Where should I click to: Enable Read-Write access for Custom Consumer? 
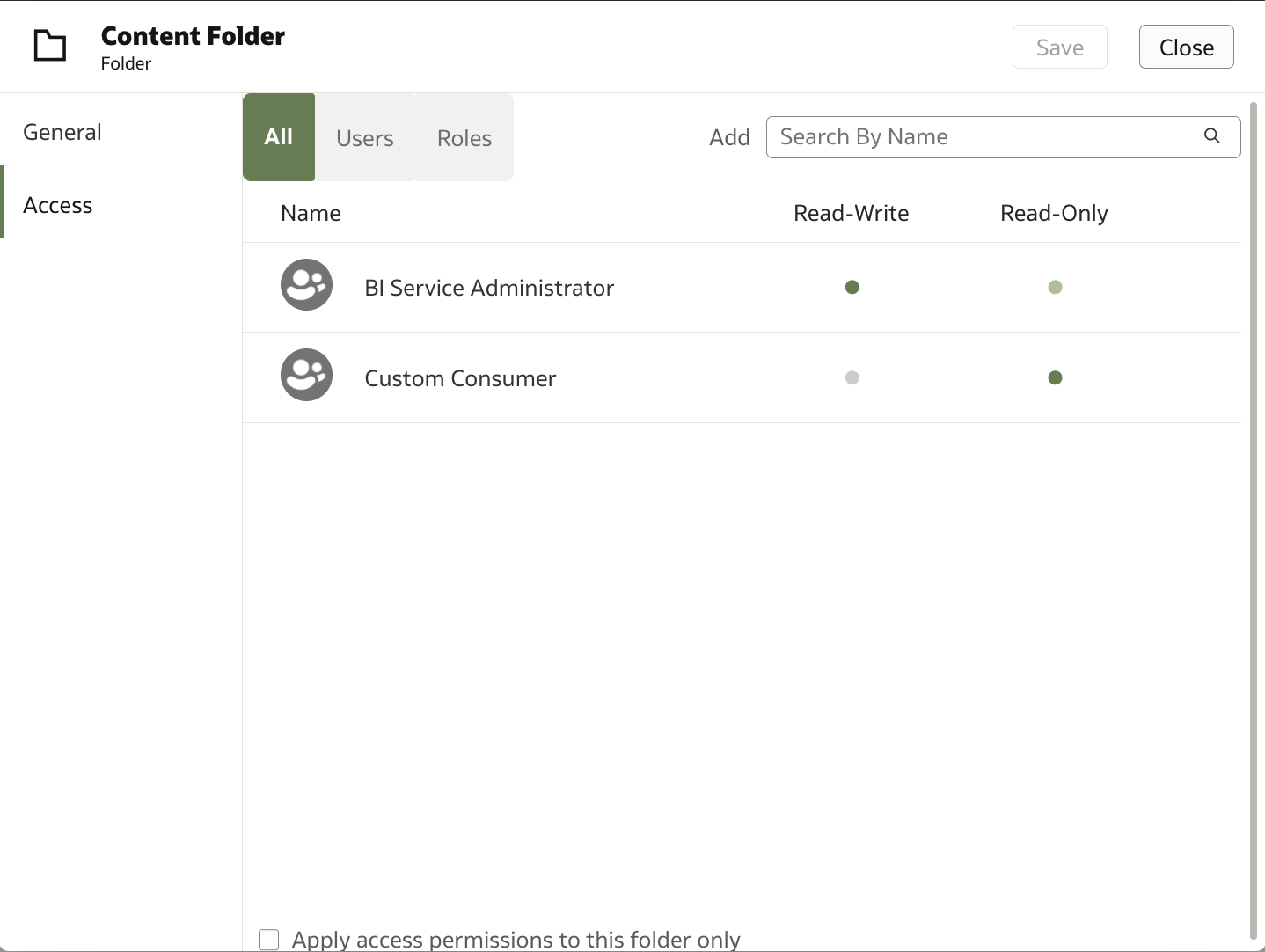click(851, 377)
